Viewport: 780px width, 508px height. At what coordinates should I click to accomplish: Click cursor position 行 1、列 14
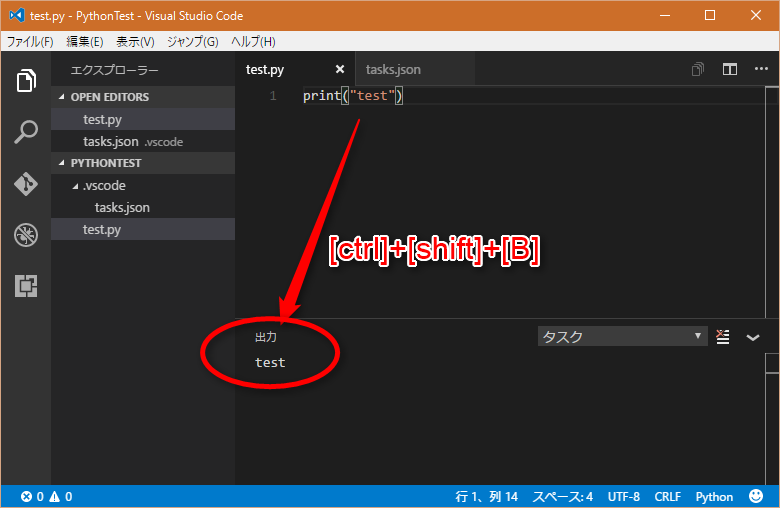(487, 497)
